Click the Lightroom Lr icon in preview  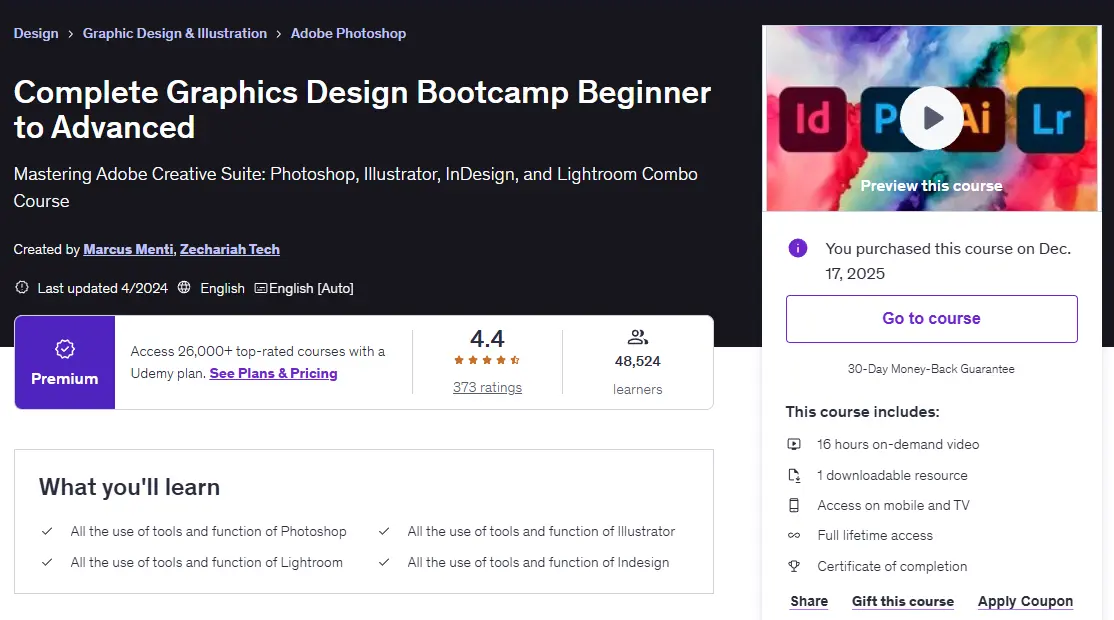1051,119
